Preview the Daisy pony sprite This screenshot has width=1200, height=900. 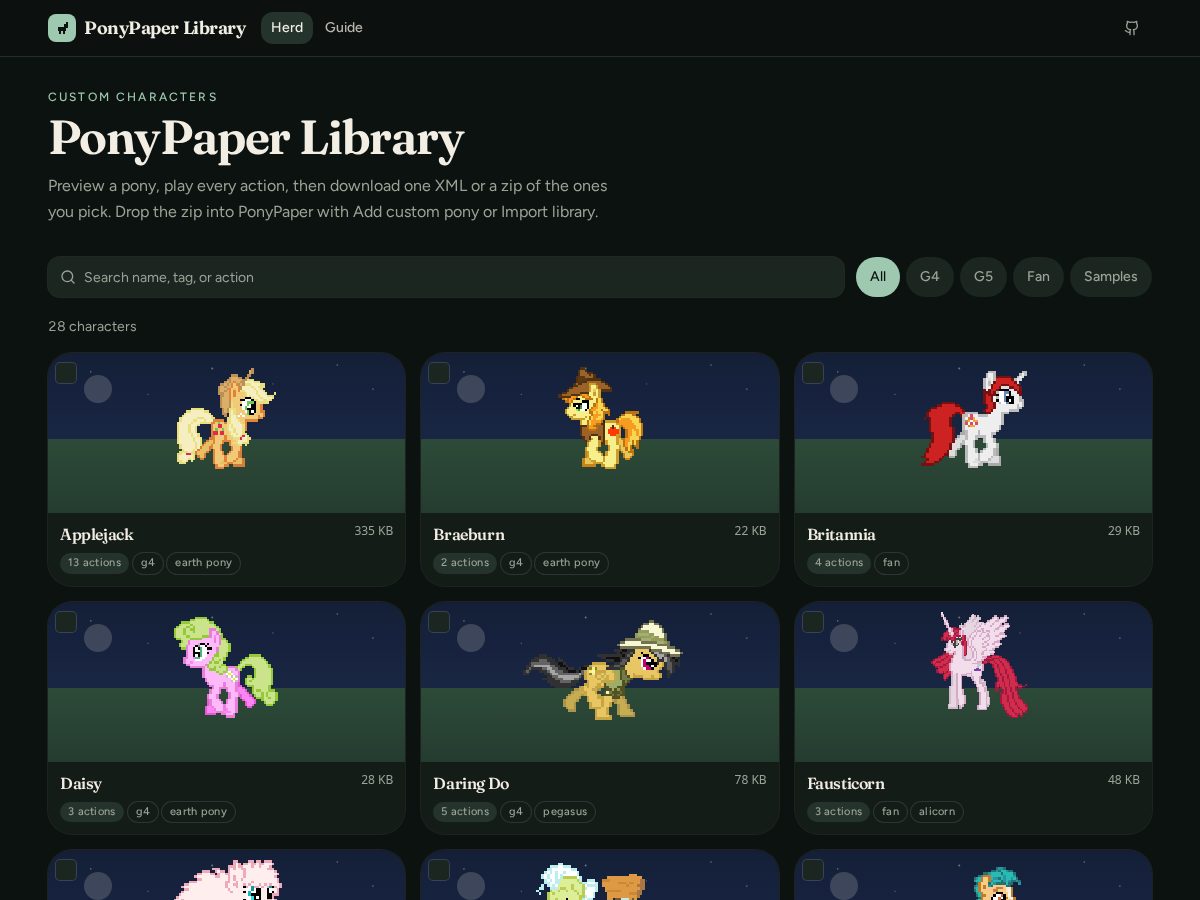coord(226,667)
